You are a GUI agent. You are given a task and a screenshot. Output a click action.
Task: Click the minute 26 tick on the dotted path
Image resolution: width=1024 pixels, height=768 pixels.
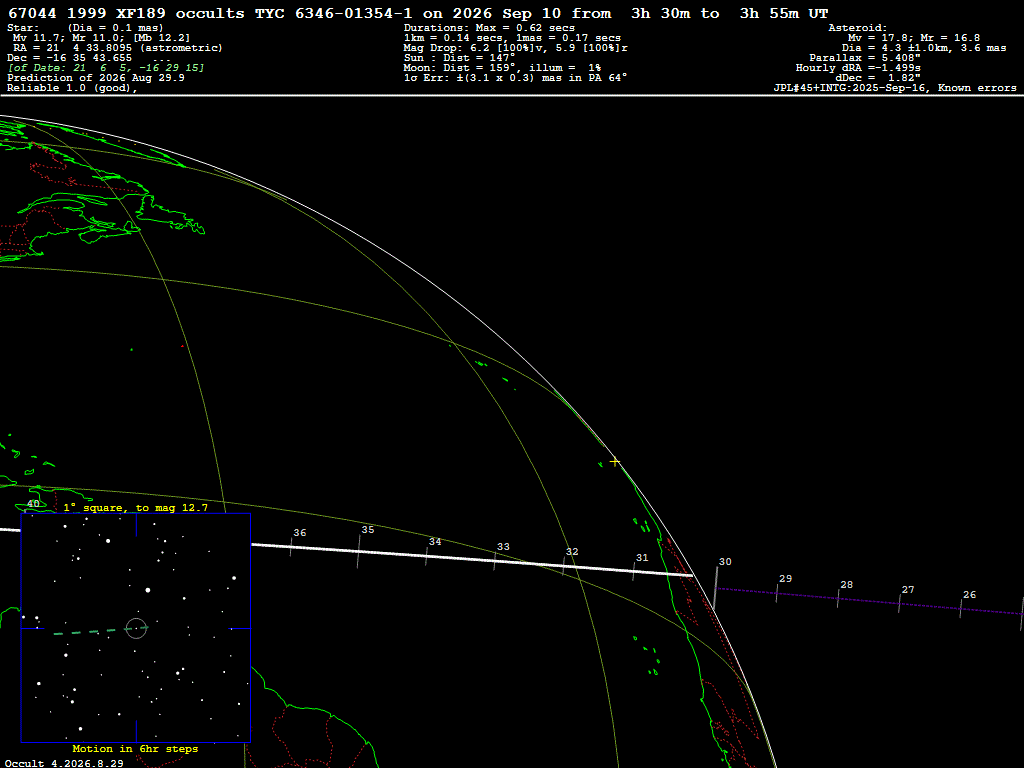click(961, 609)
